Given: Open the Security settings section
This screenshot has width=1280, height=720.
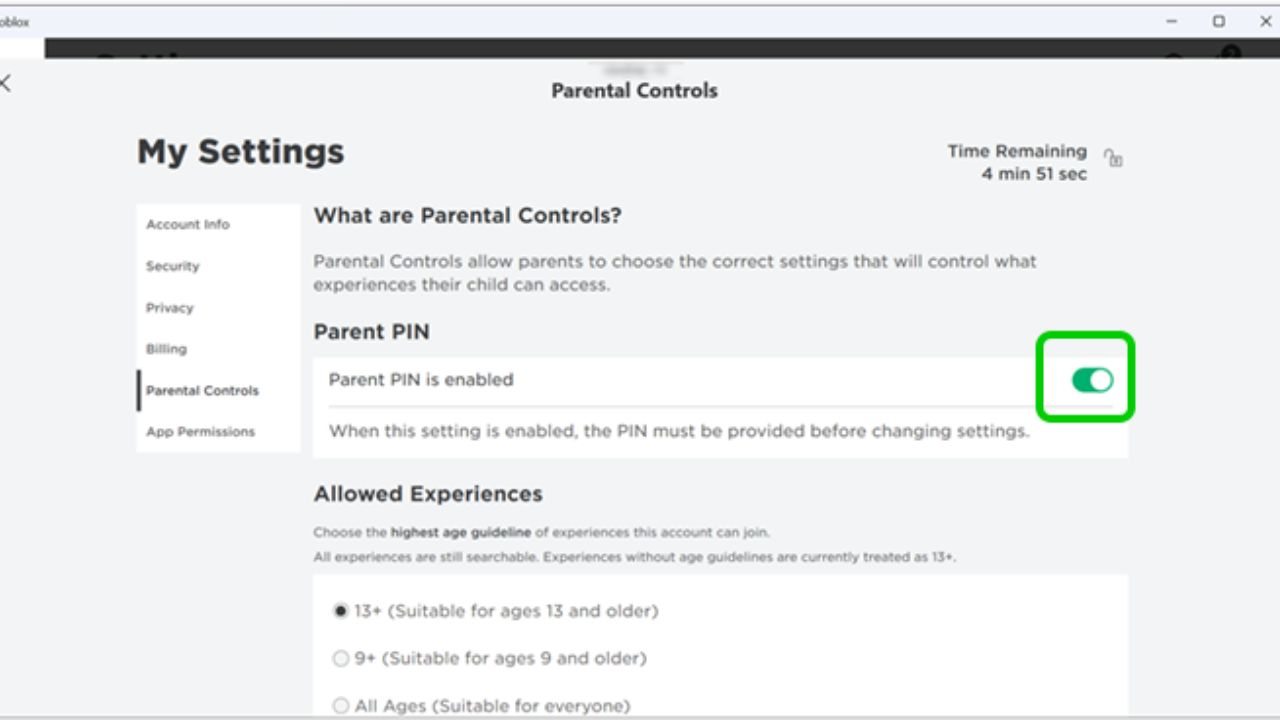Looking at the screenshot, I should (172, 266).
